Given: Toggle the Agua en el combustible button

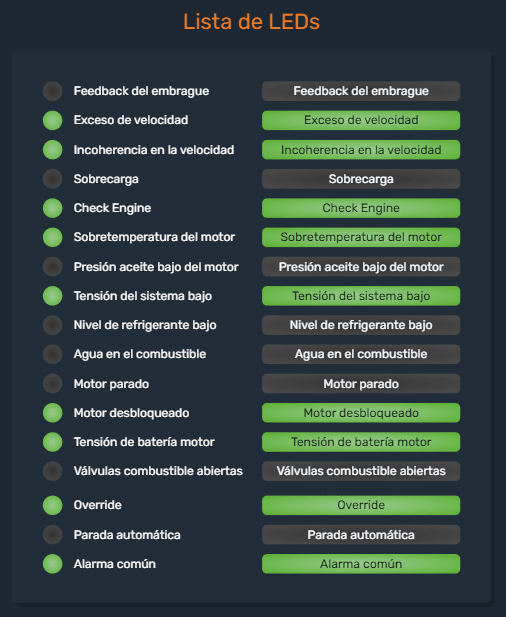Looking at the screenshot, I should [361, 354].
